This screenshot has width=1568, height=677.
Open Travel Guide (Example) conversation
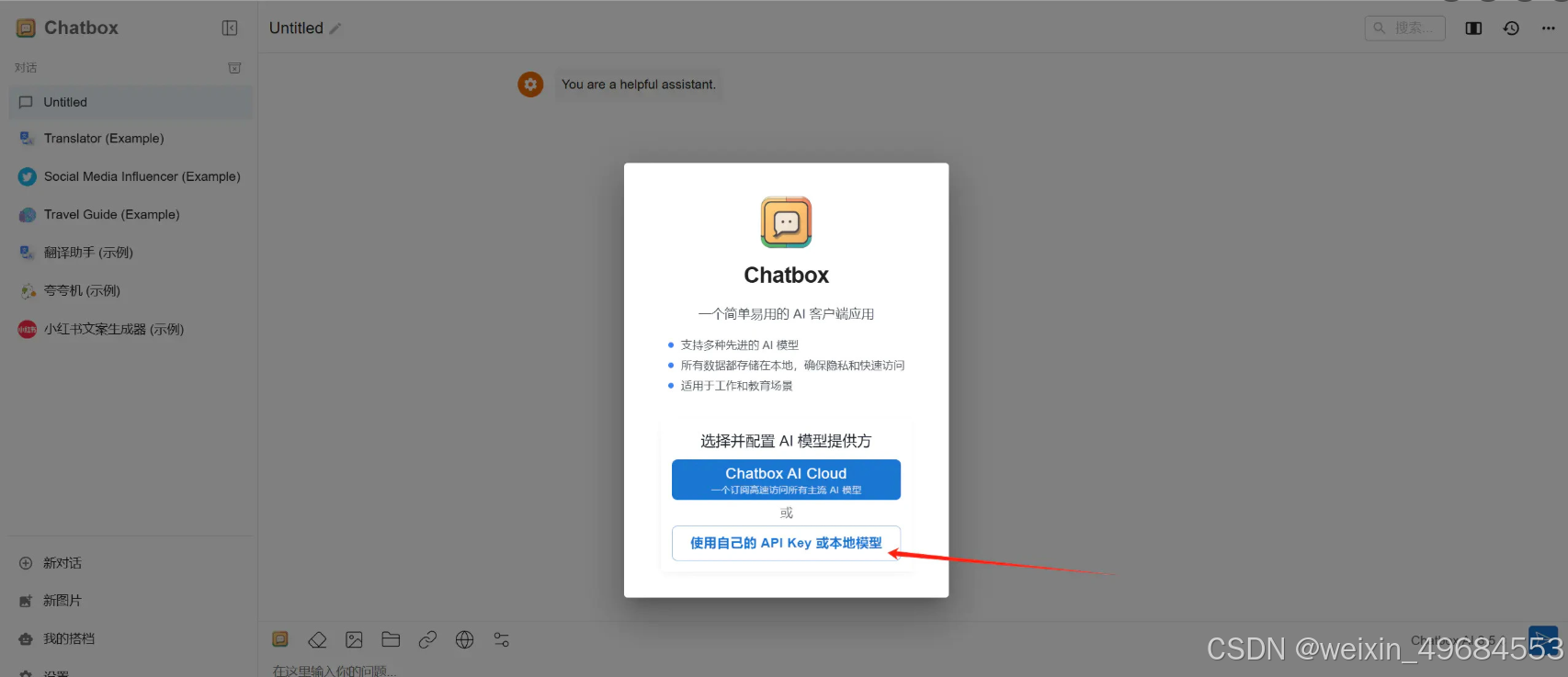[131, 214]
